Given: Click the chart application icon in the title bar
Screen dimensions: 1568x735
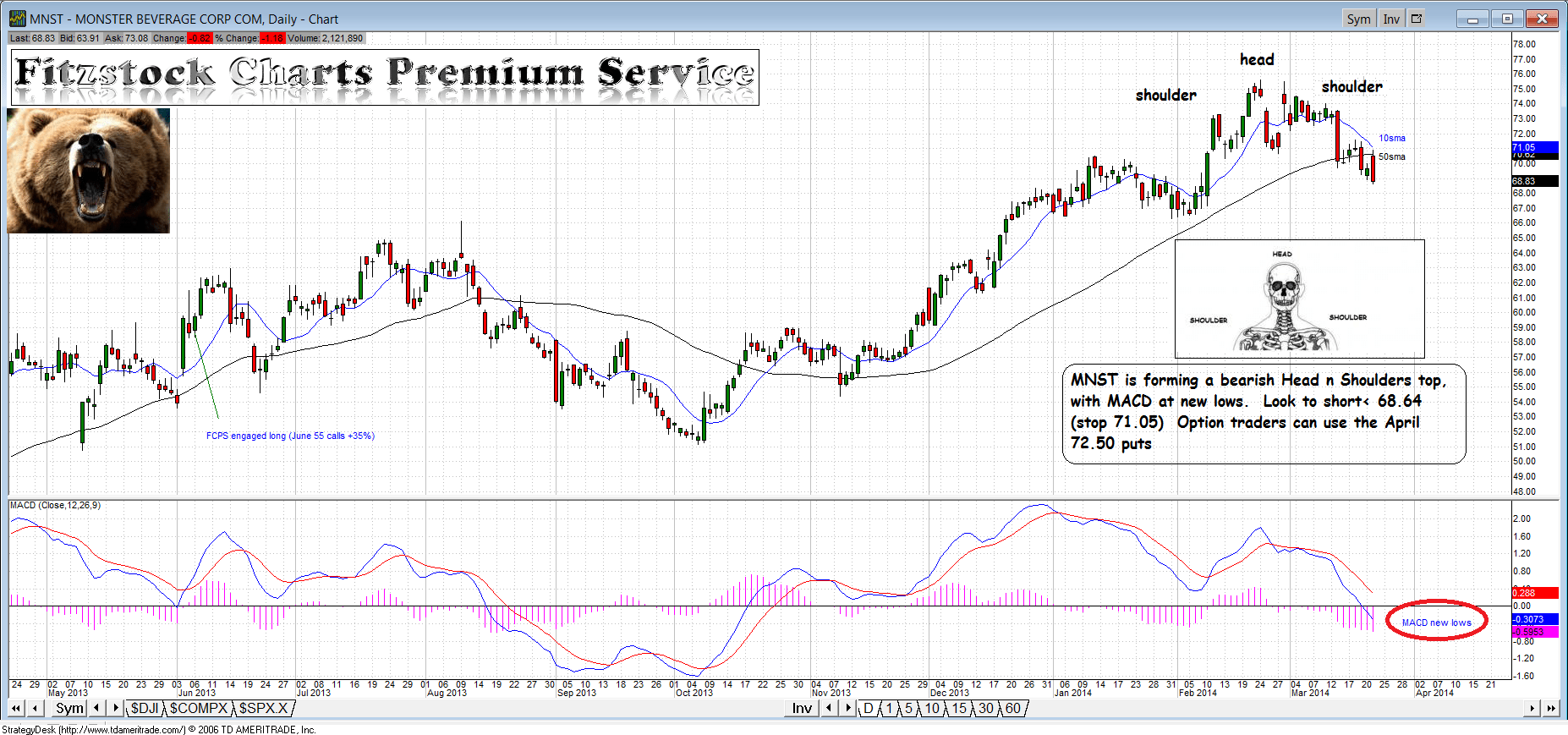Looking at the screenshot, I should coord(17,19).
